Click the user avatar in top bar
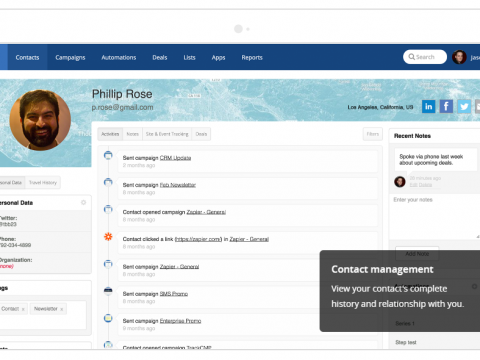The height and width of the screenshot is (360, 480). click(459, 57)
